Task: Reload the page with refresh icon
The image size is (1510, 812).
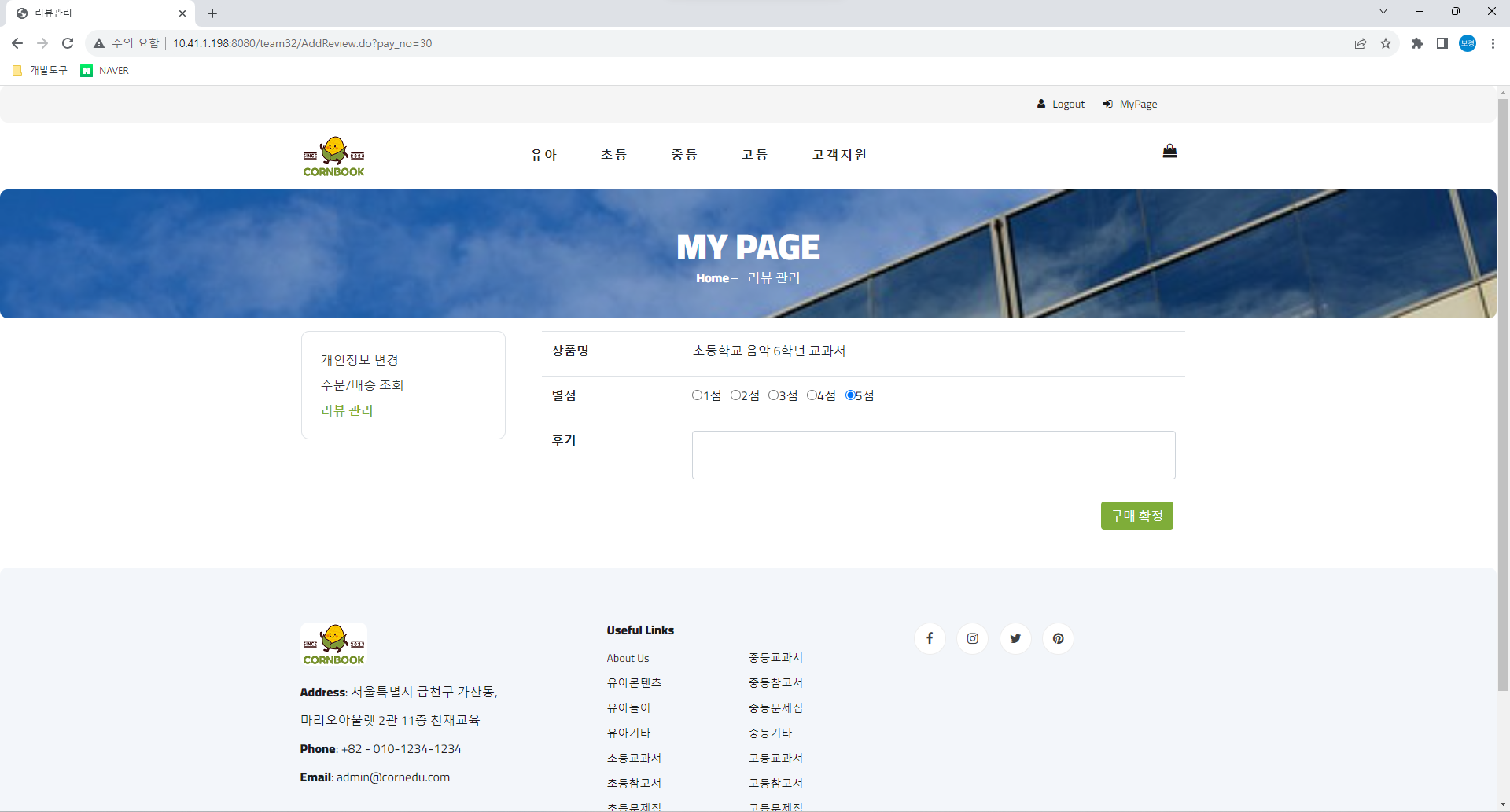Action: (68, 43)
